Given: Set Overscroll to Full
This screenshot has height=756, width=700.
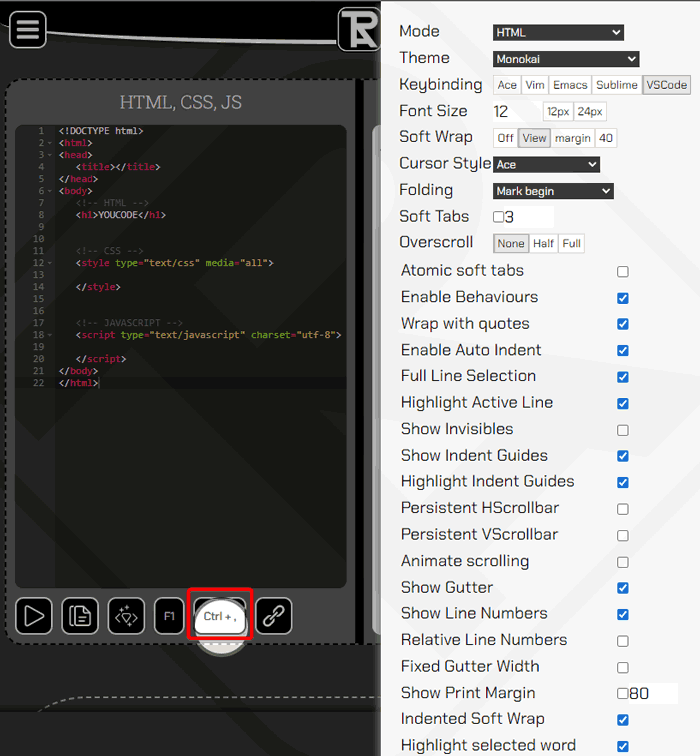Looking at the screenshot, I should point(571,243).
